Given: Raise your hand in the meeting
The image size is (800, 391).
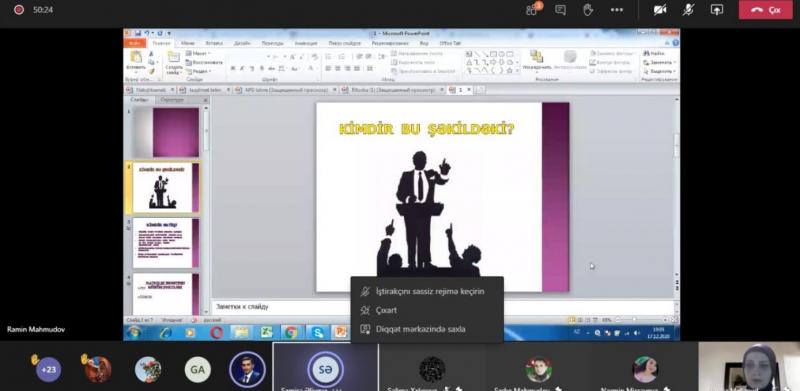Looking at the screenshot, I should [x=588, y=10].
